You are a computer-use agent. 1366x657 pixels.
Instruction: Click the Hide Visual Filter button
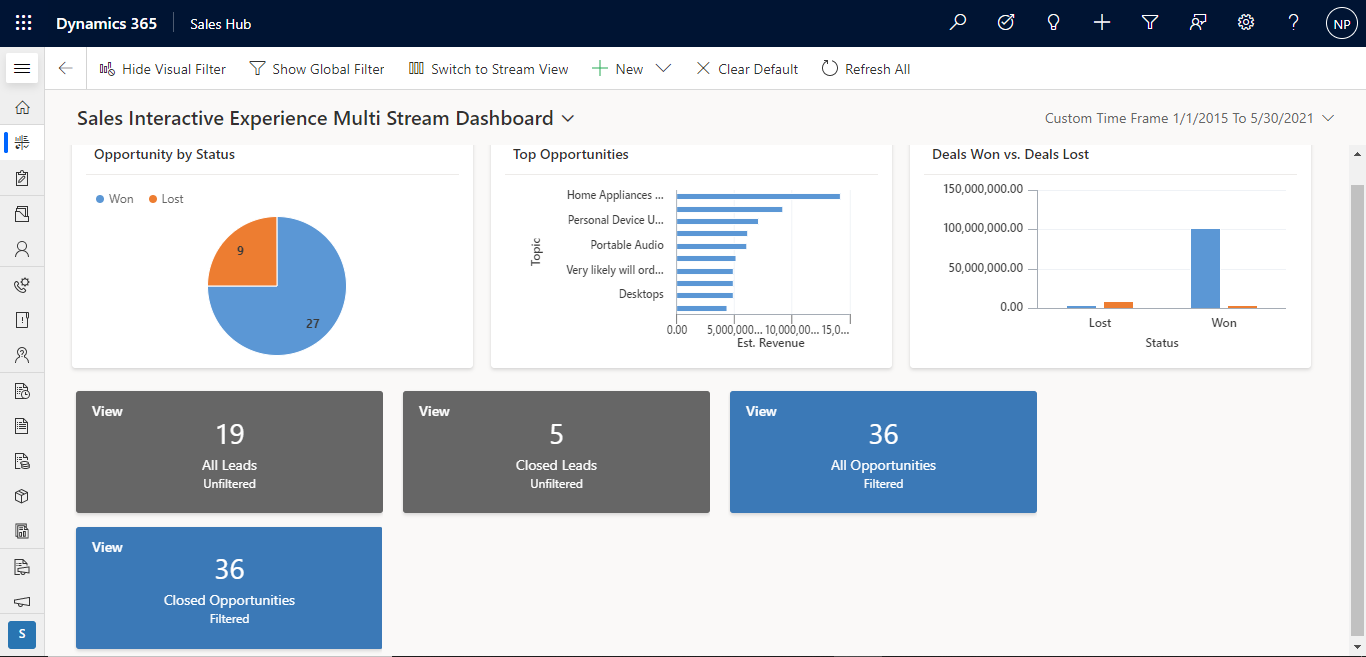point(162,69)
